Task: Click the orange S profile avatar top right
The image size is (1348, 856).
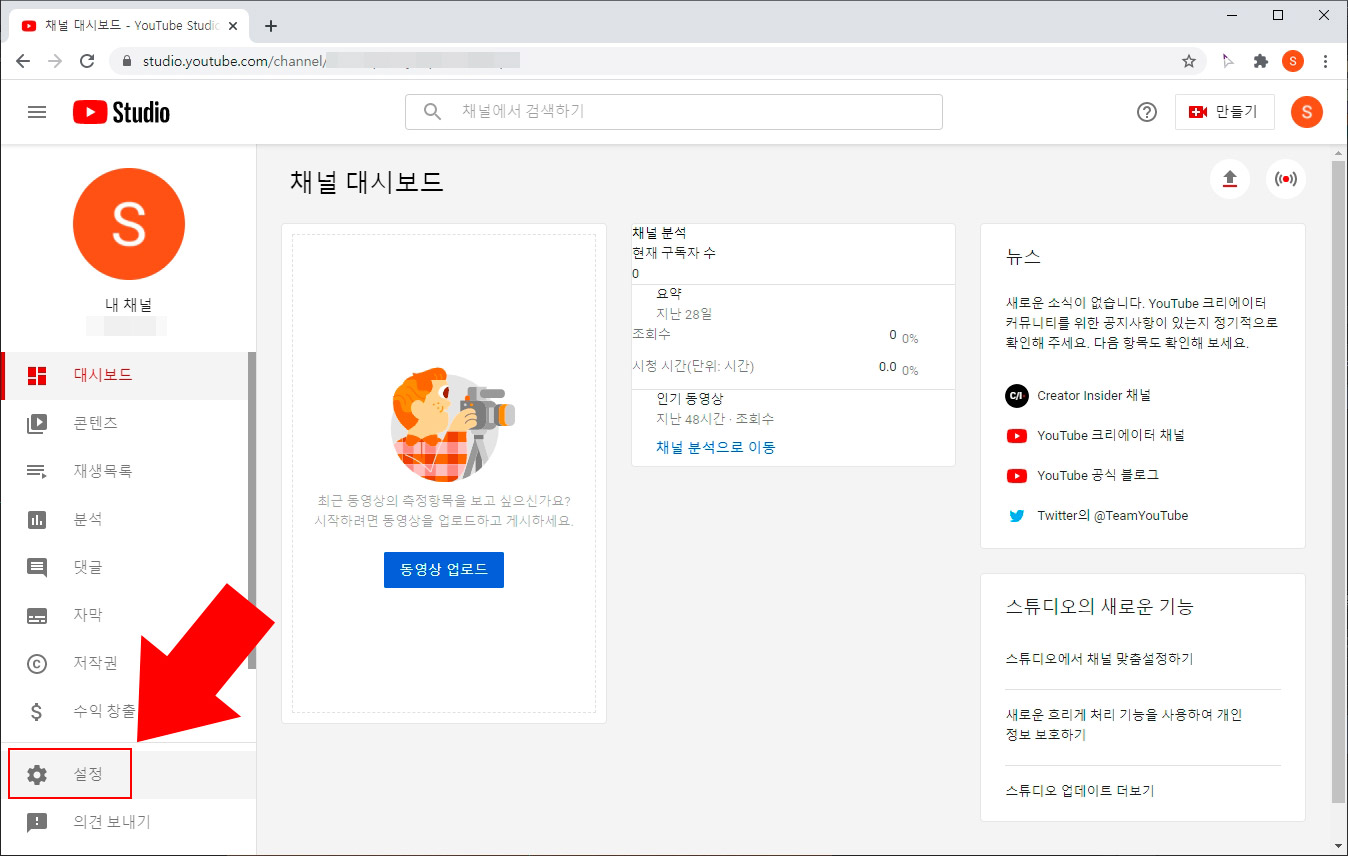Action: [1307, 112]
